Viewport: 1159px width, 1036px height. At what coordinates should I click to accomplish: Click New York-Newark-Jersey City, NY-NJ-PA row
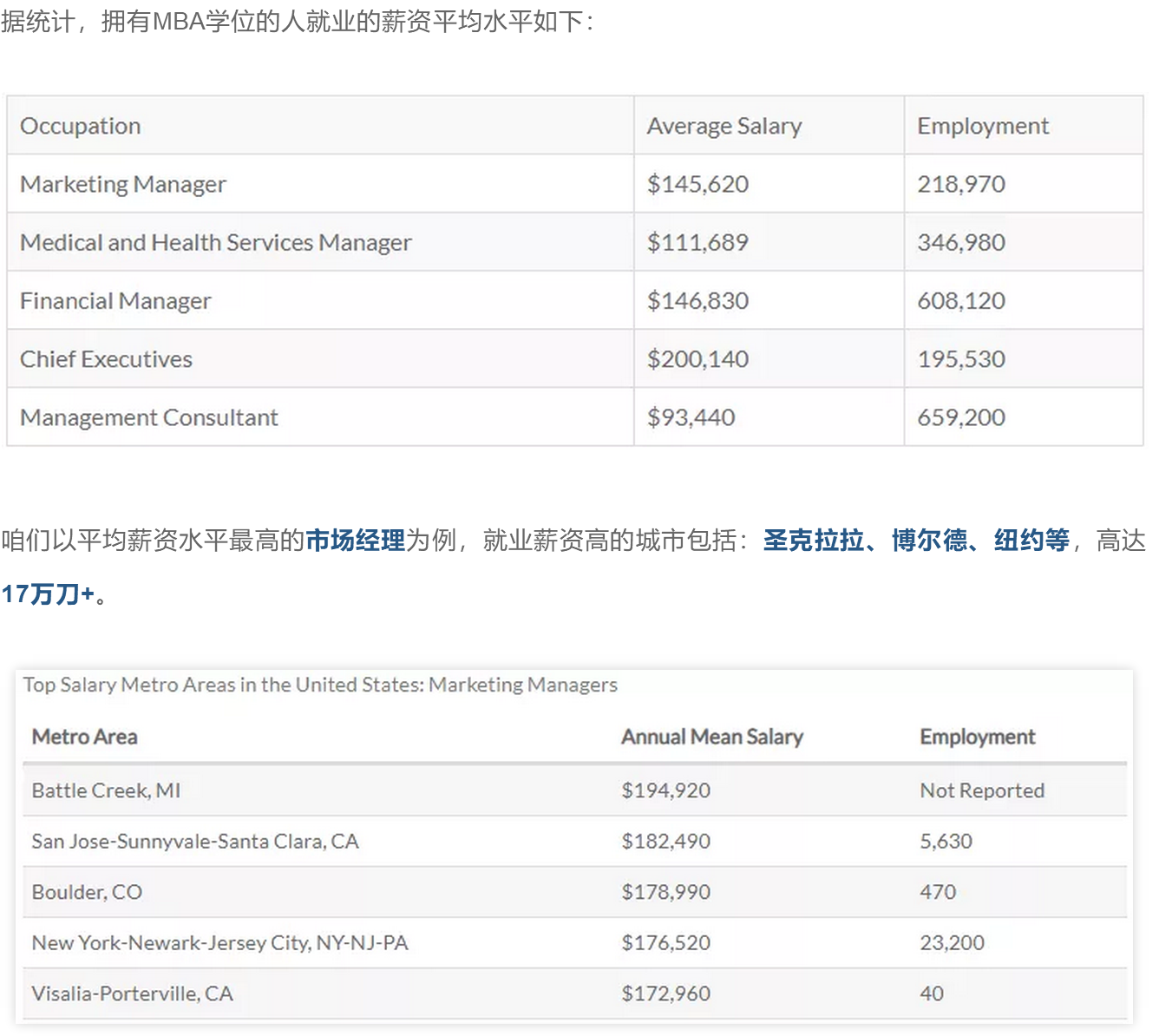coord(219,942)
